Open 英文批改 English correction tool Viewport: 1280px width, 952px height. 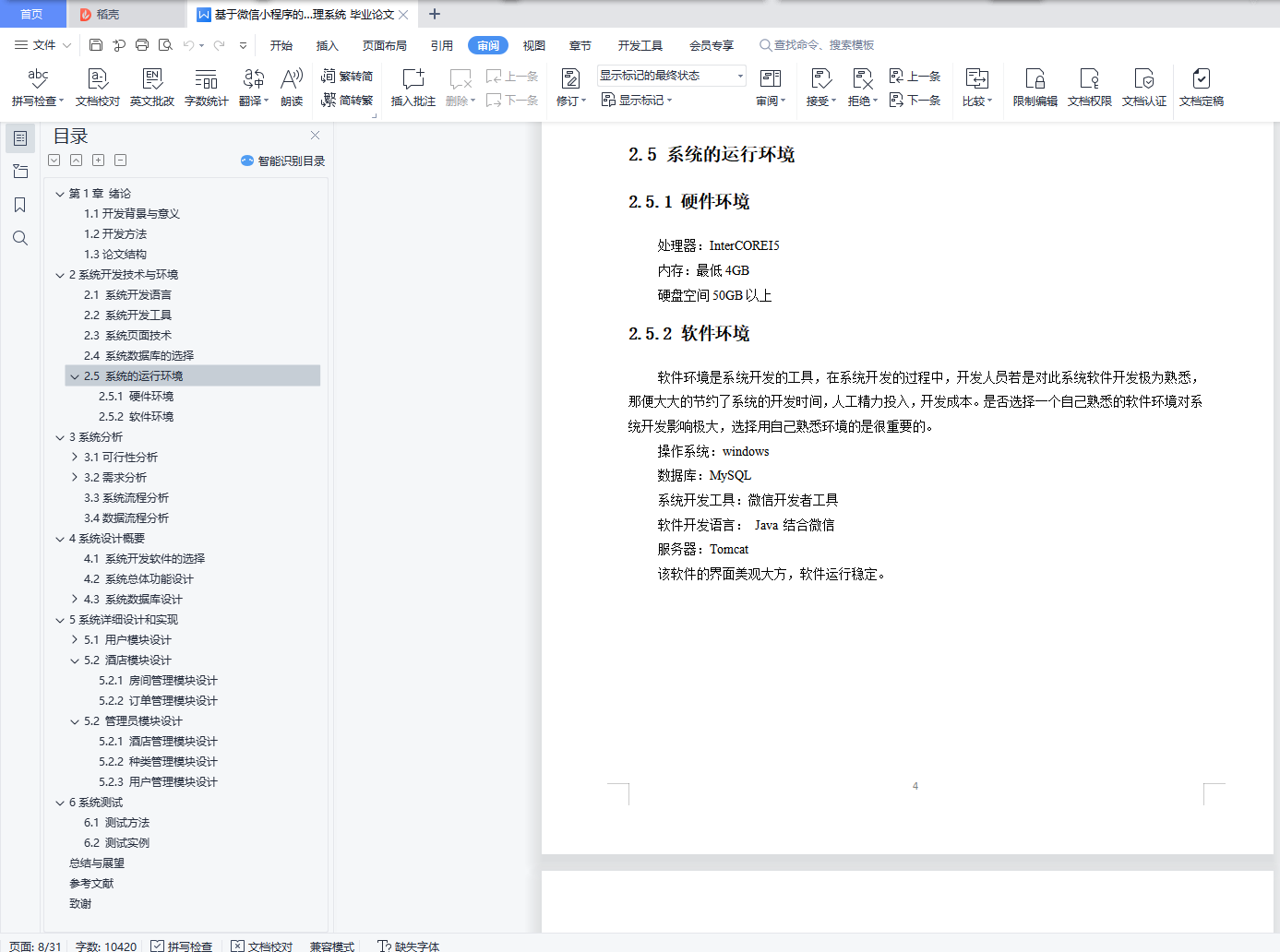pyautogui.click(x=152, y=88)
